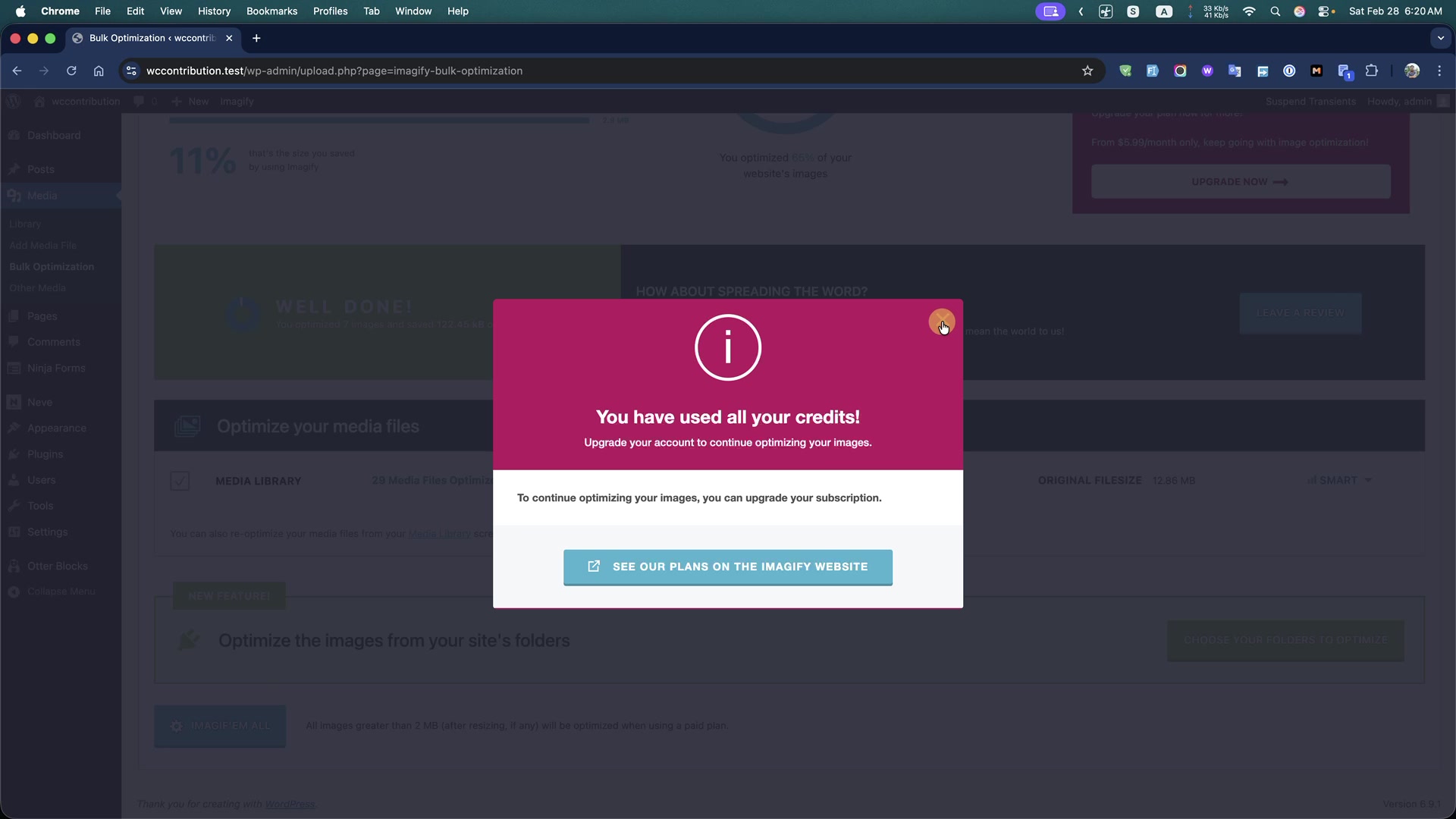This screenshot has width=1456, height=819.
Task: Click the Upgrade Now button
Action: click(x=1240, y=182)
